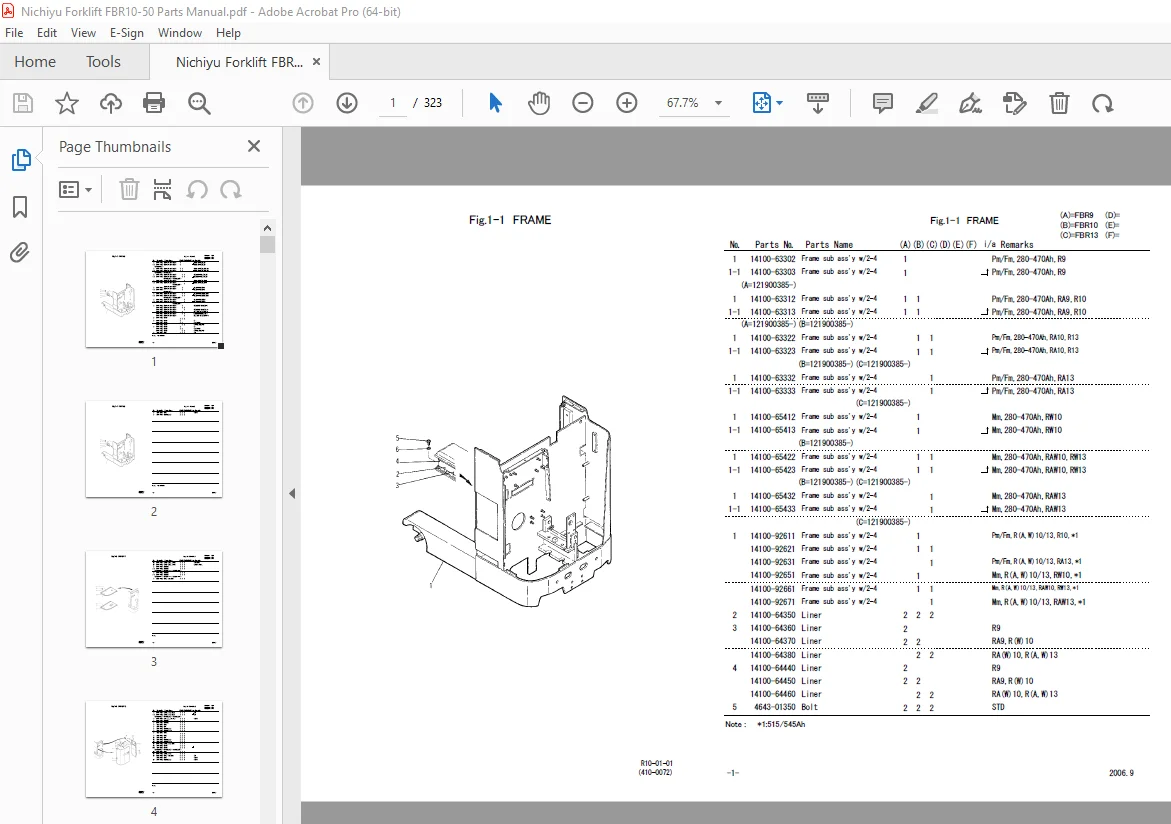Image resolution: width=1171 pixels, height=824 pixels.
Task: Click the Save file icon
Action: tap(23, 103)
